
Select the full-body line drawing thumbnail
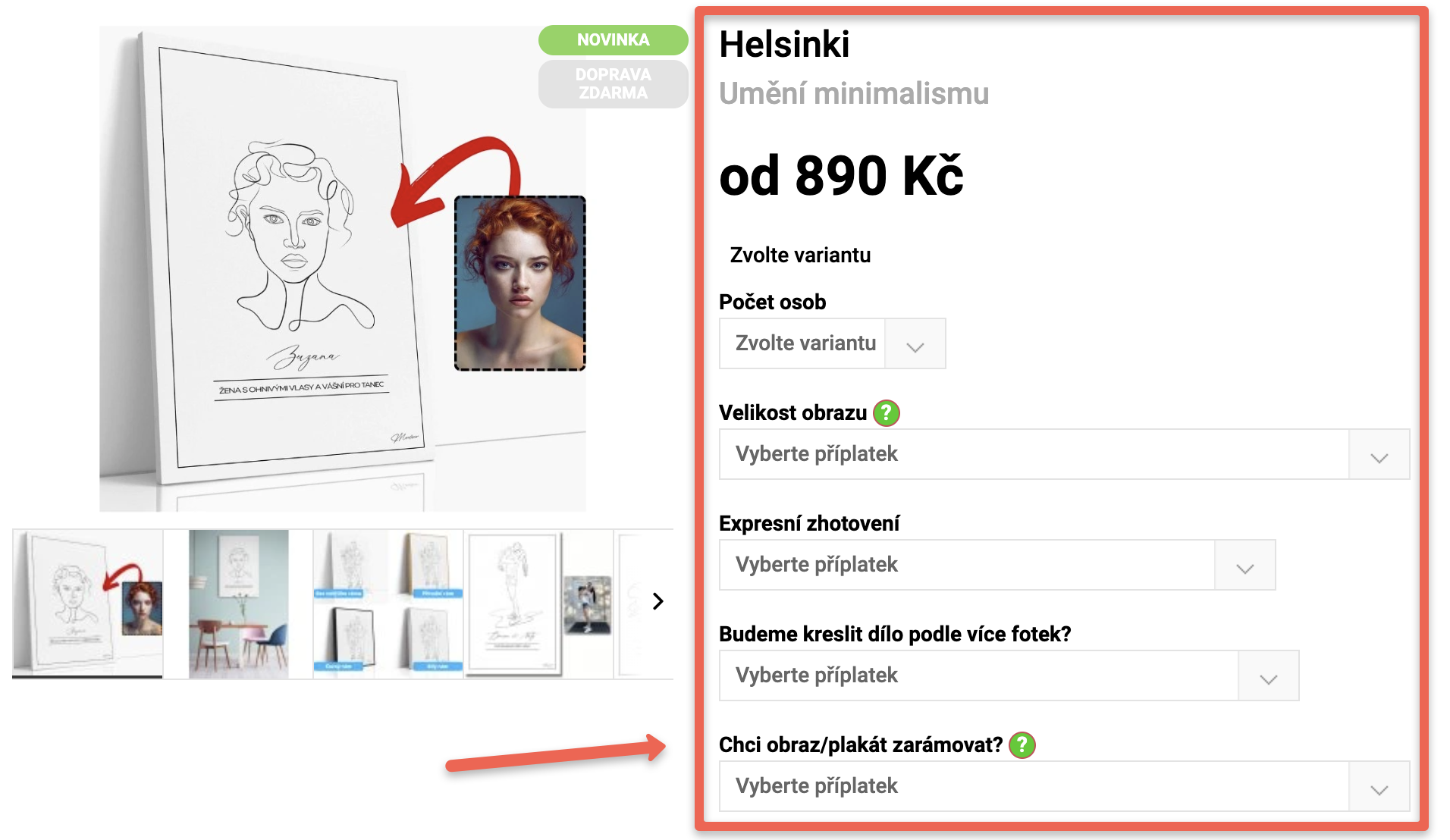[538, 603]
